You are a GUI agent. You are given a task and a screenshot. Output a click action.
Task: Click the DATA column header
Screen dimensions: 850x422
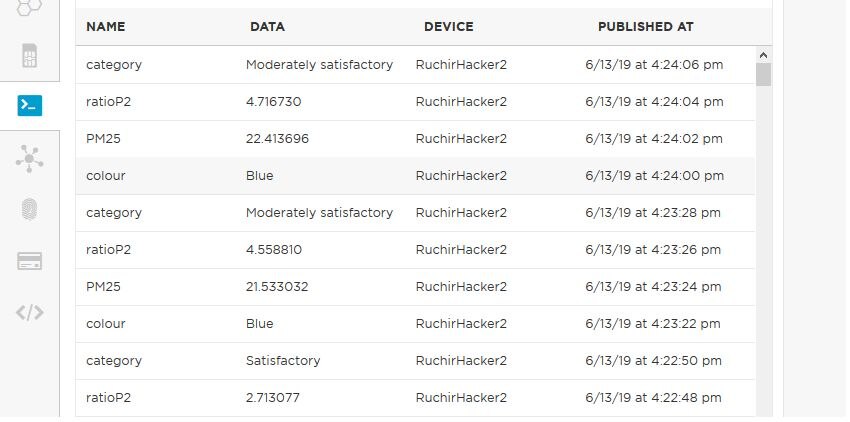coord(267,27)
